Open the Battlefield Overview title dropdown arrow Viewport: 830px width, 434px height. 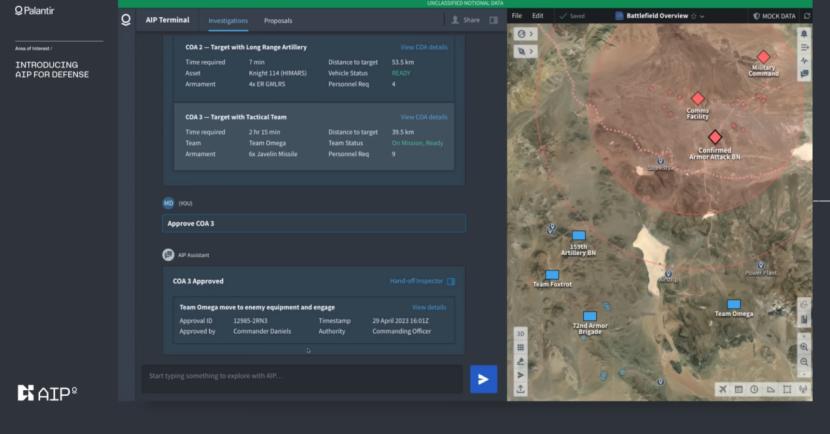(x=703, y=16)
